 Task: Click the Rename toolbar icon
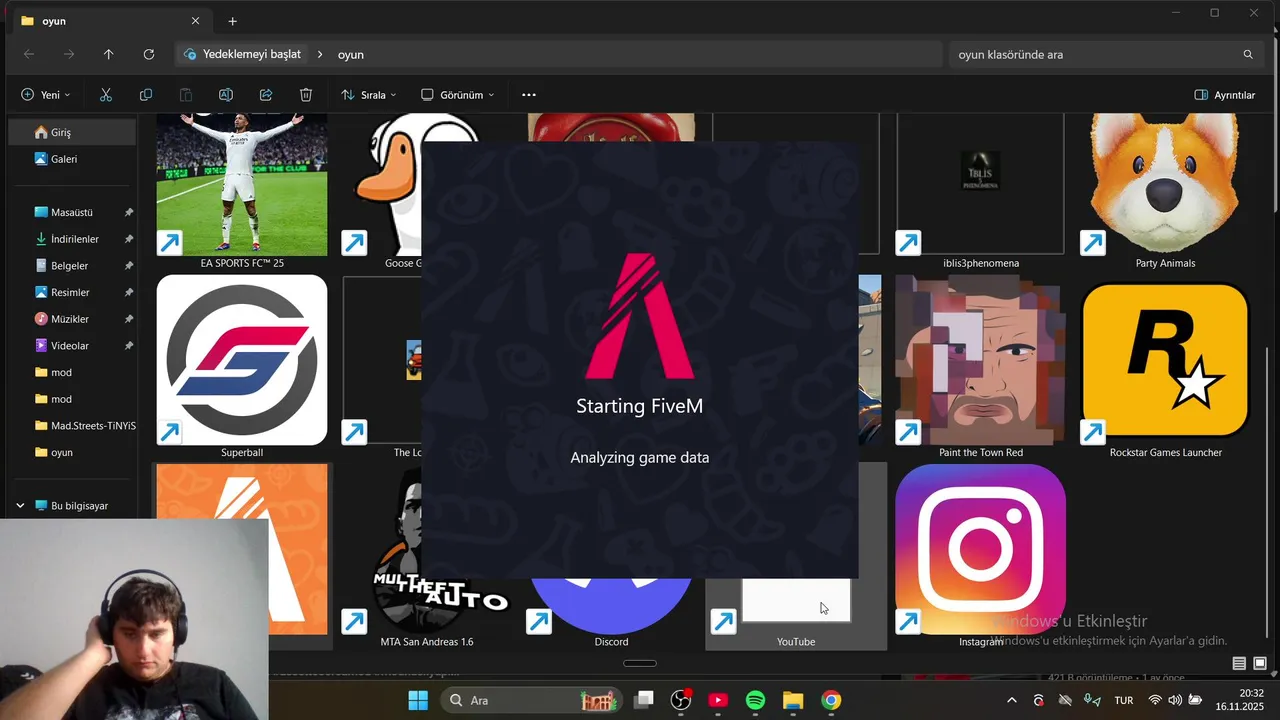[226, 95]
